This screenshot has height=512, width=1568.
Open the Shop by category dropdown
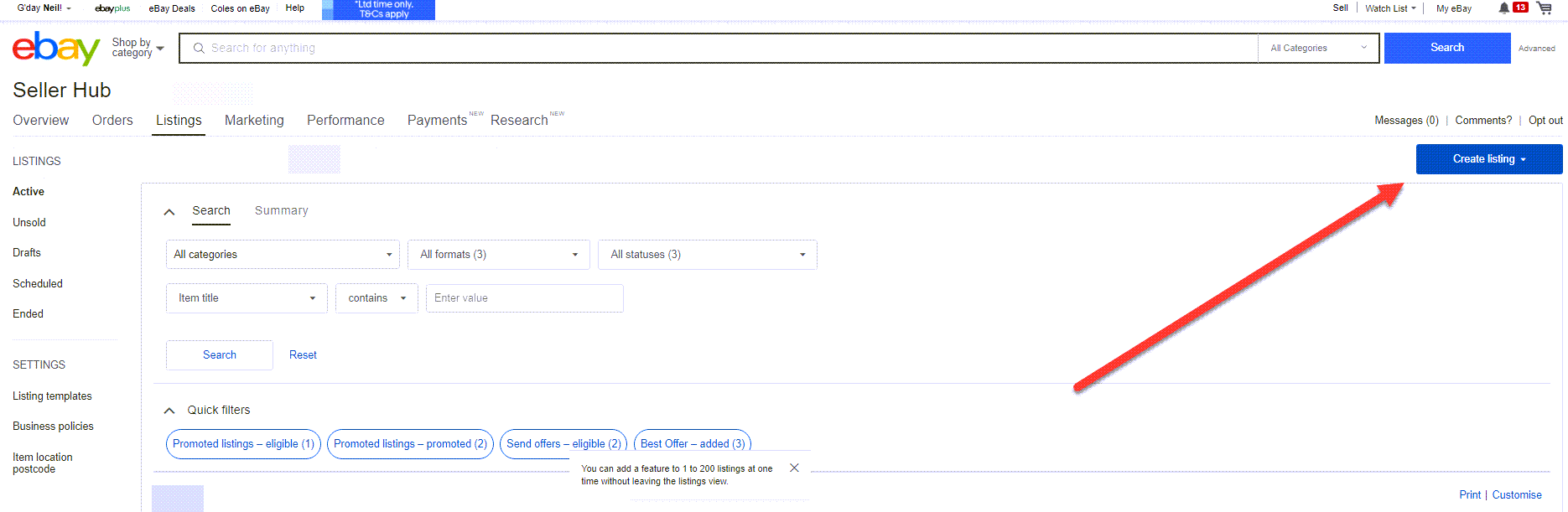click(138, 48)
